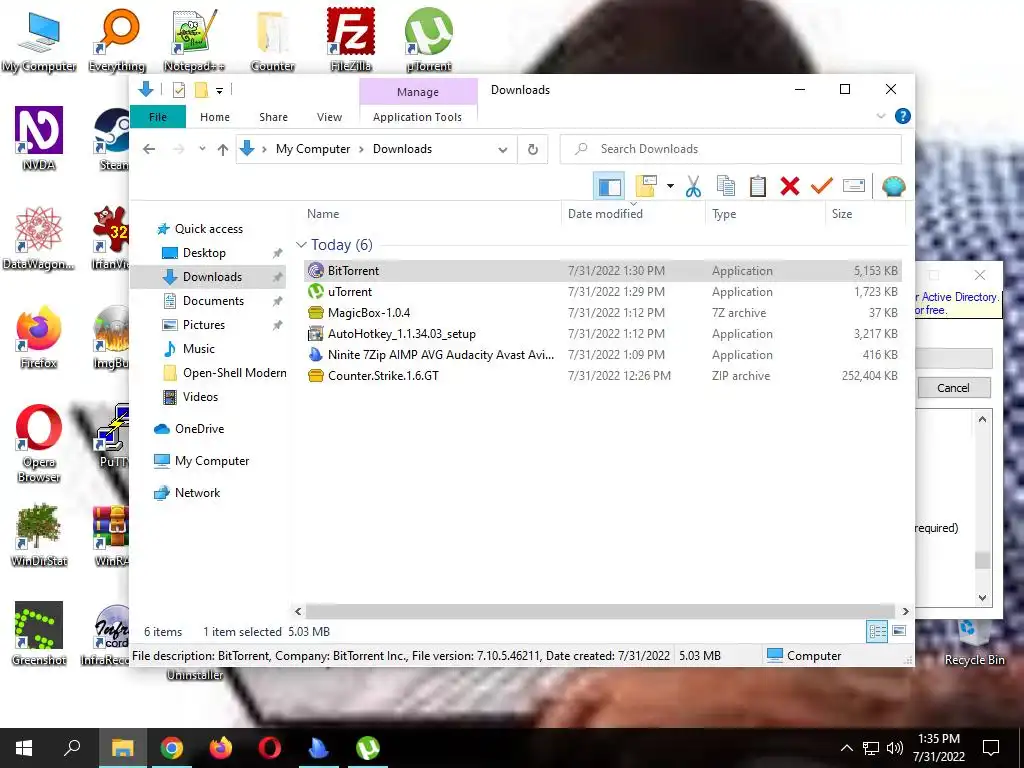Click the orange checkmark Properties icon
The image size is (1024, 768).
[x=822, y=187]
